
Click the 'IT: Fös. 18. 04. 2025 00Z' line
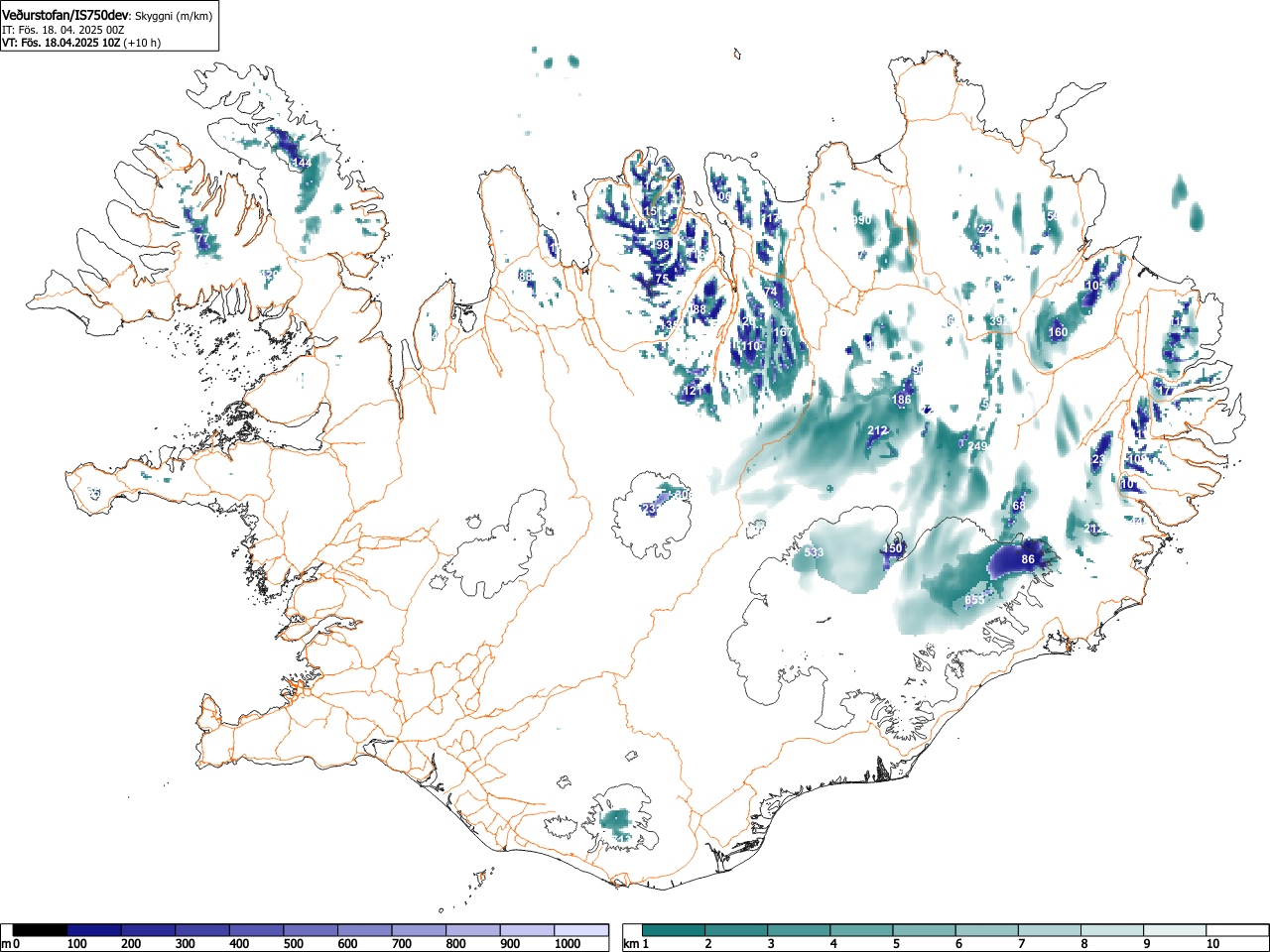click(63, 30)
